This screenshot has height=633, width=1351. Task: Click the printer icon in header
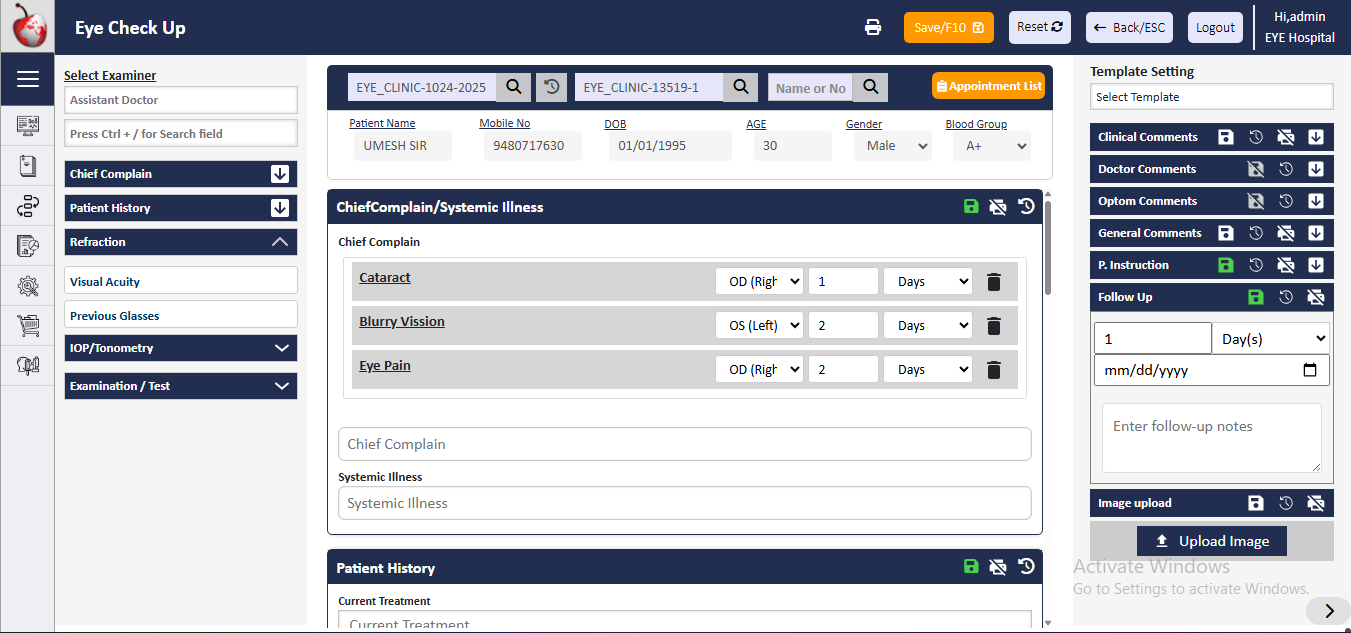[873, 27]
